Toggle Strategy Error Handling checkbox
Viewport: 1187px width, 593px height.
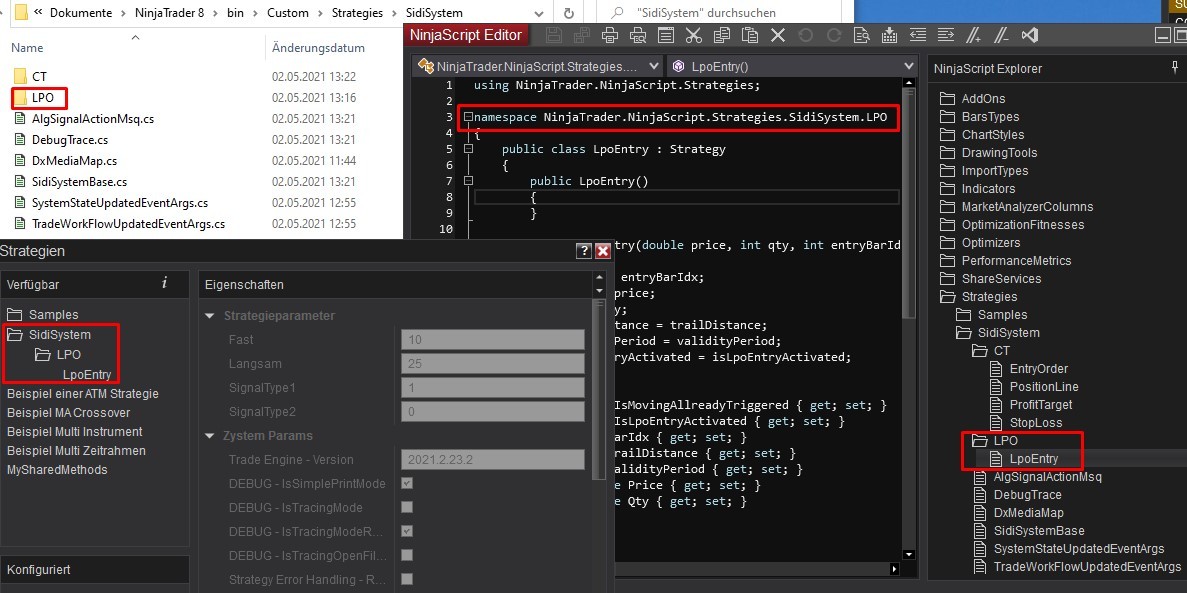(x=407, y=579)
